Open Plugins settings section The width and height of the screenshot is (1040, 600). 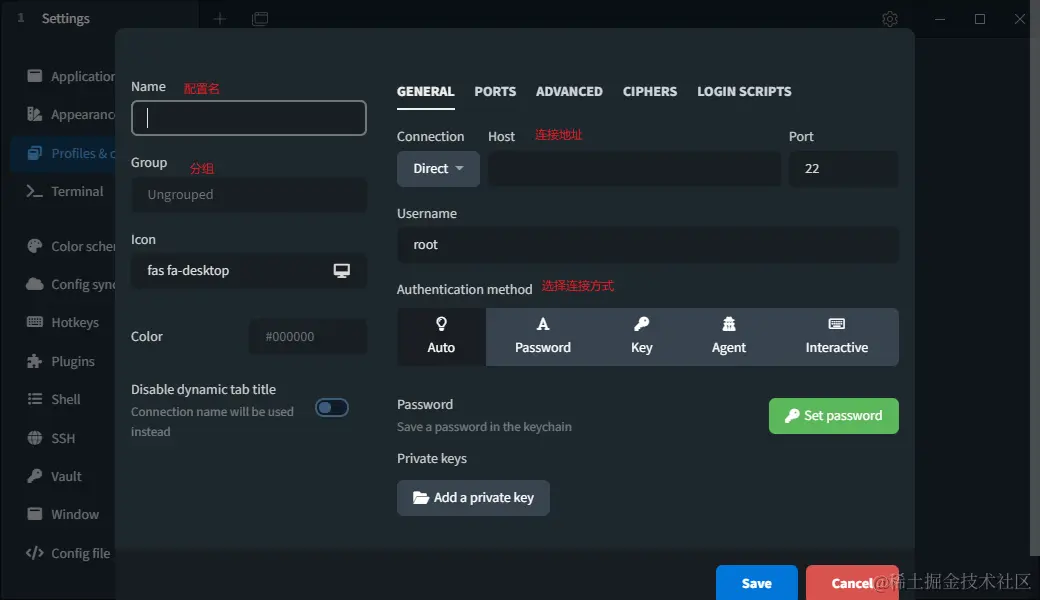coord(63,361)
